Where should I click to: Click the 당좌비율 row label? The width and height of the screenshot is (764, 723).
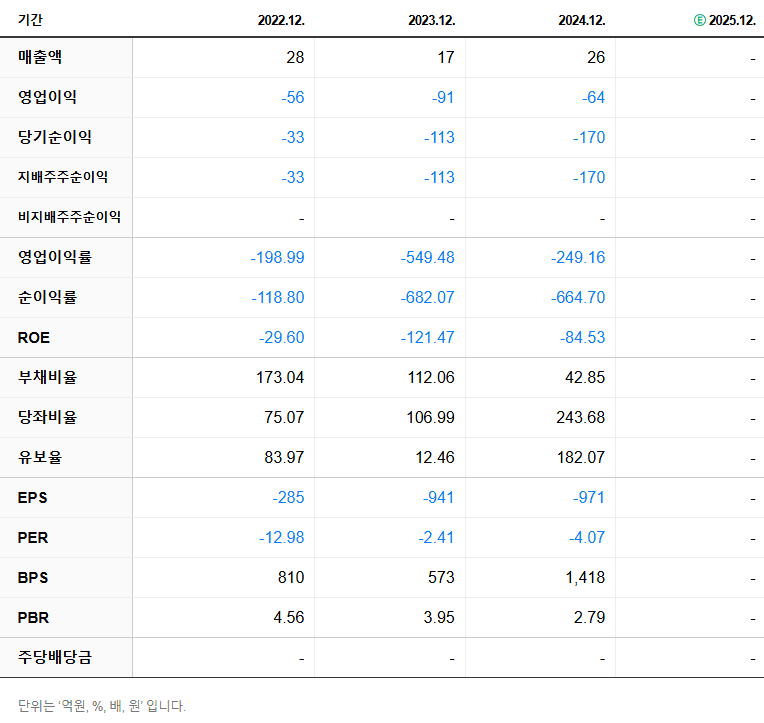pos(47,417)
